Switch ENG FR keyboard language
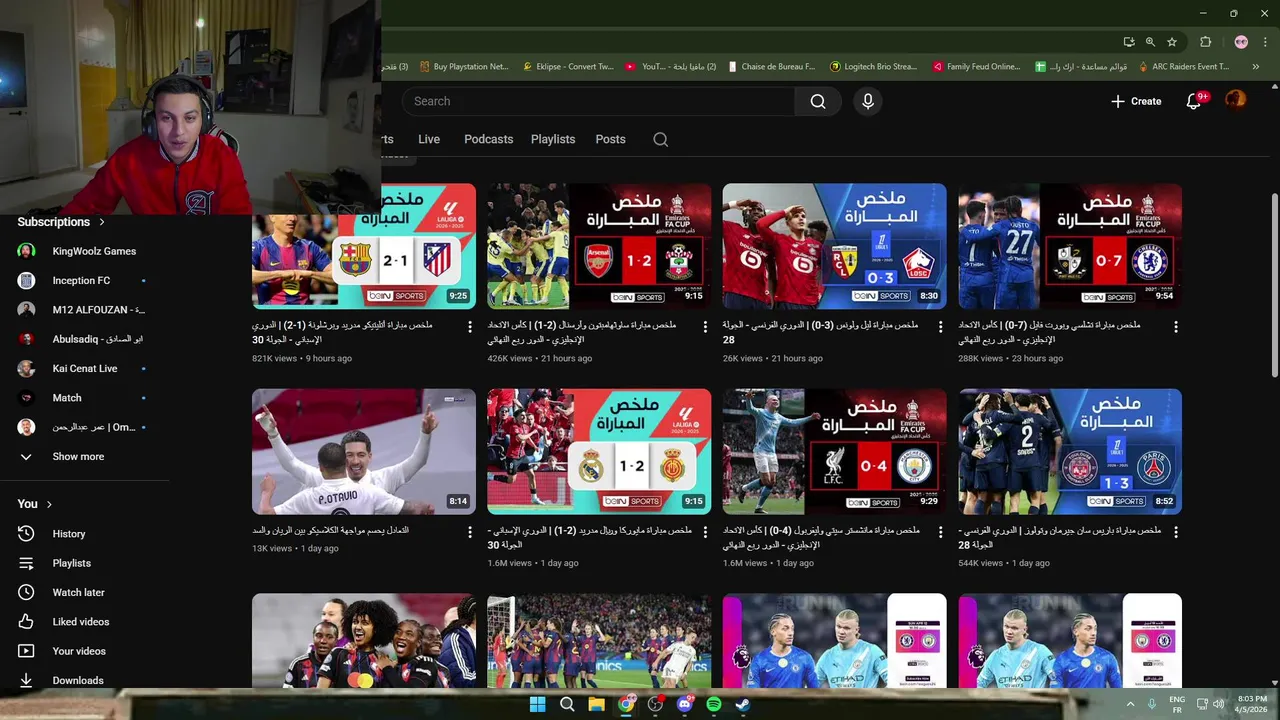1280x720 pixels. [x=1177, y=704]
